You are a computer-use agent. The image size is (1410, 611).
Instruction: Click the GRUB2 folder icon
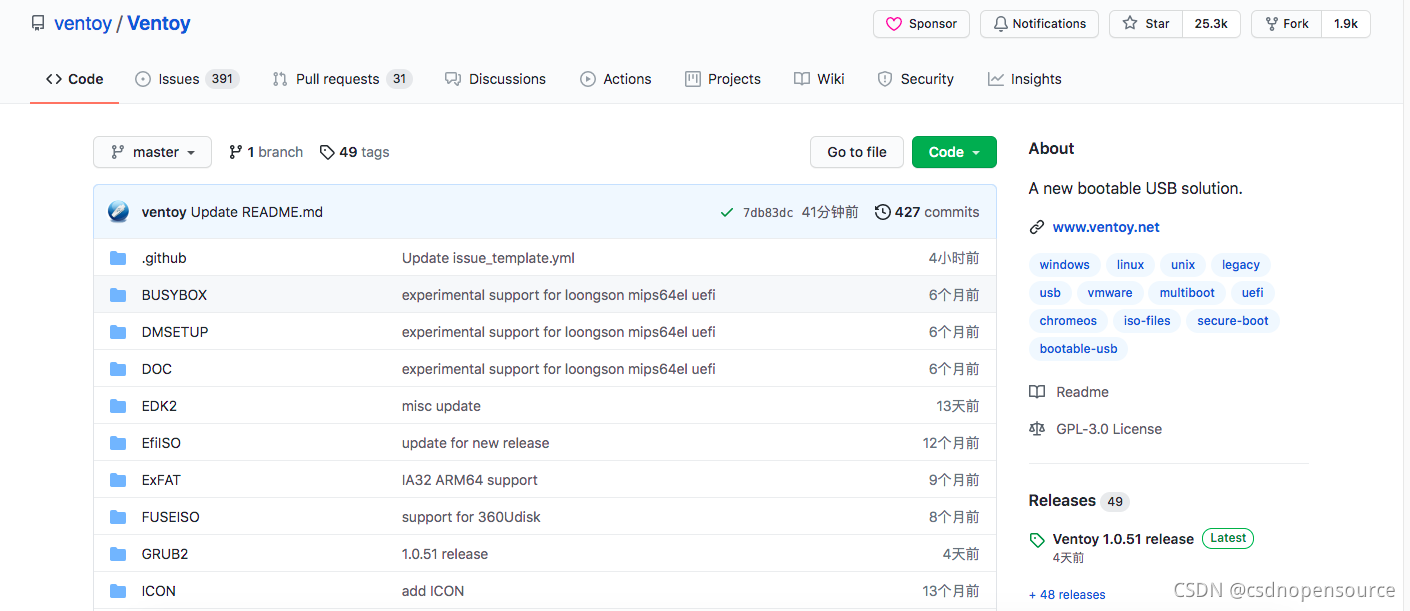pos(118,554)
